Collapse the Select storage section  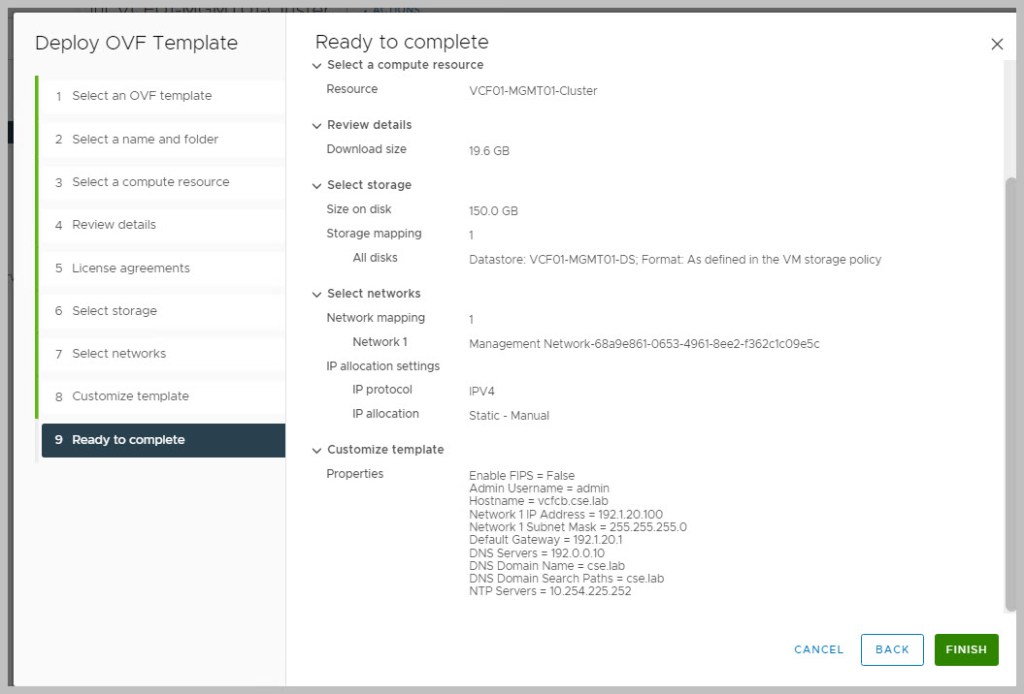tap(317, 185)
